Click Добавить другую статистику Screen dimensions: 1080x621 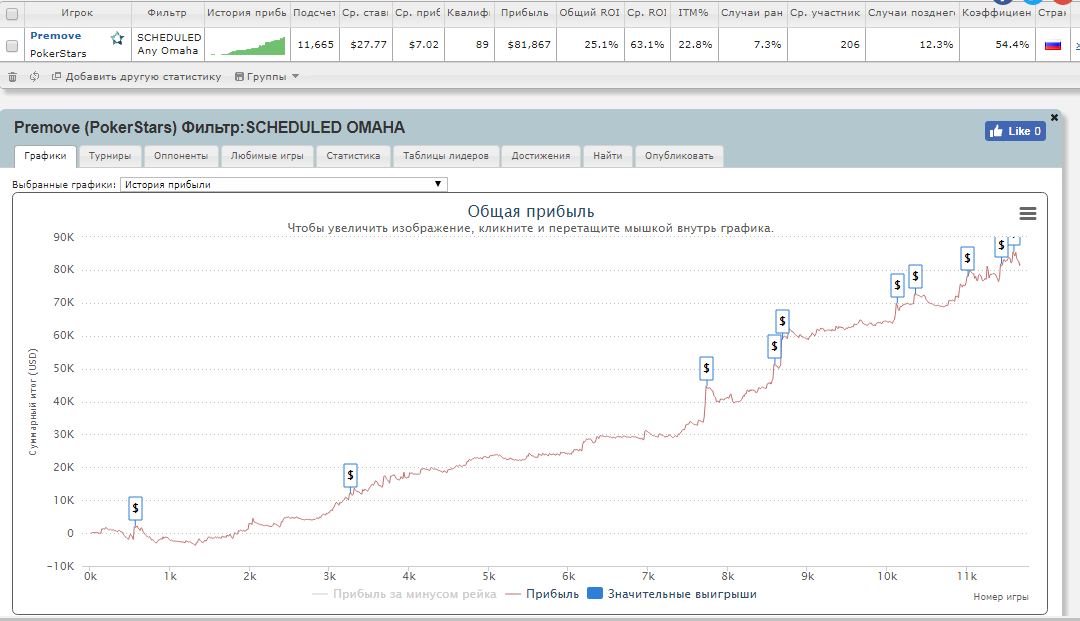[137, 76]
